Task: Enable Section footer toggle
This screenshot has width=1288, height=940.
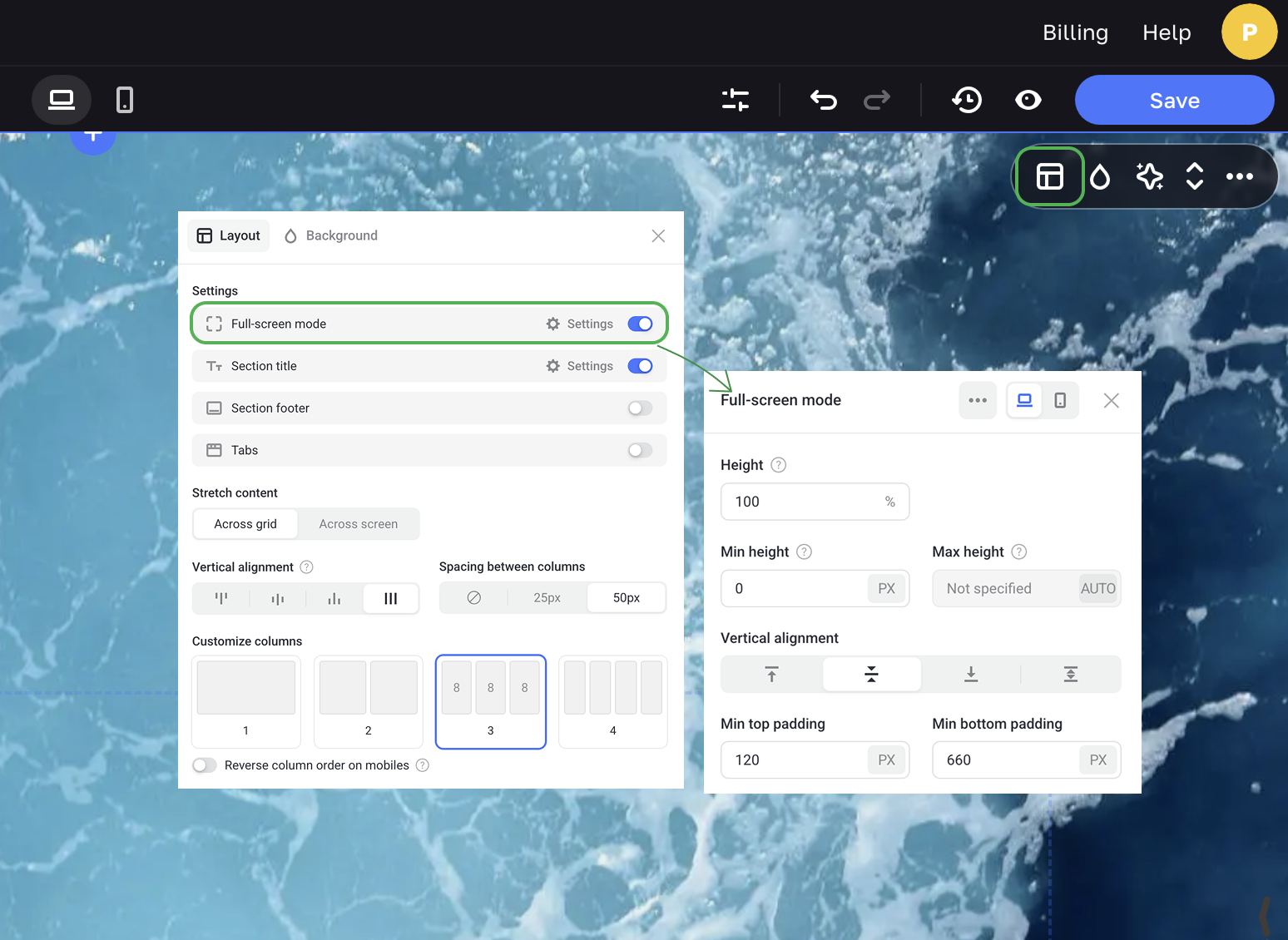Action: [640, 408]
